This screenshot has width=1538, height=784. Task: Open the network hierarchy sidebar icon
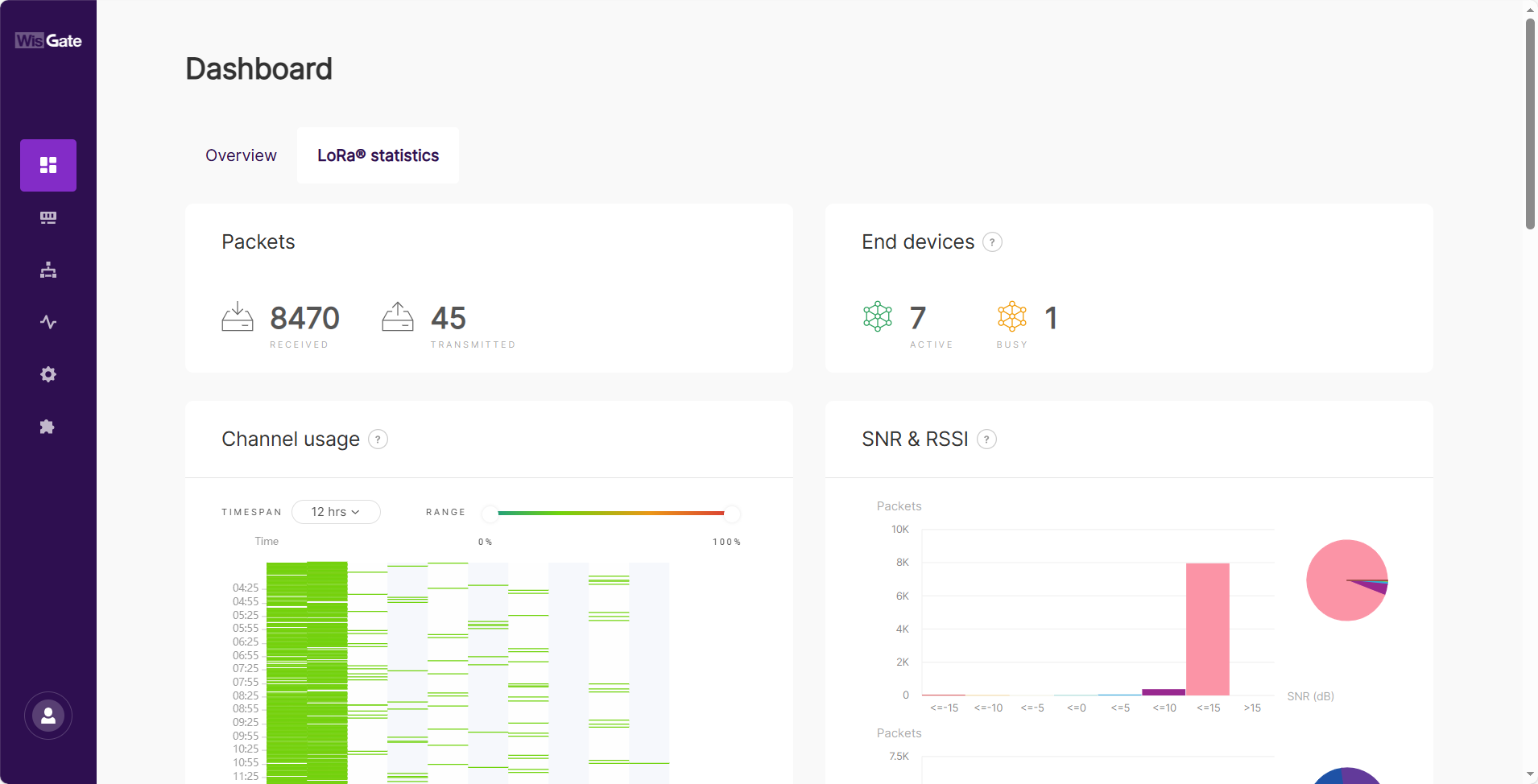click(x=48, y=270)
